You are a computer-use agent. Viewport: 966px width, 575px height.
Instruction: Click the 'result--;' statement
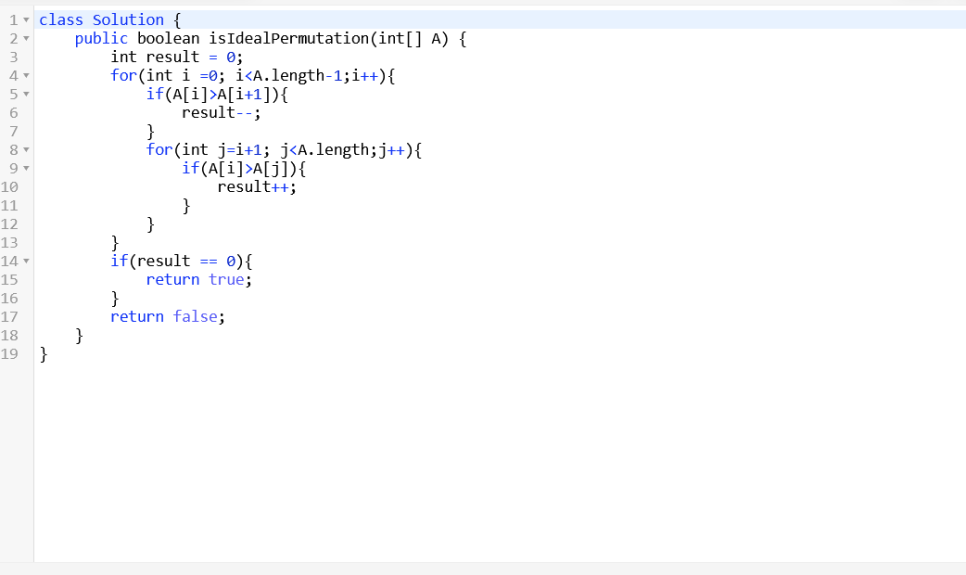point(221,113)
